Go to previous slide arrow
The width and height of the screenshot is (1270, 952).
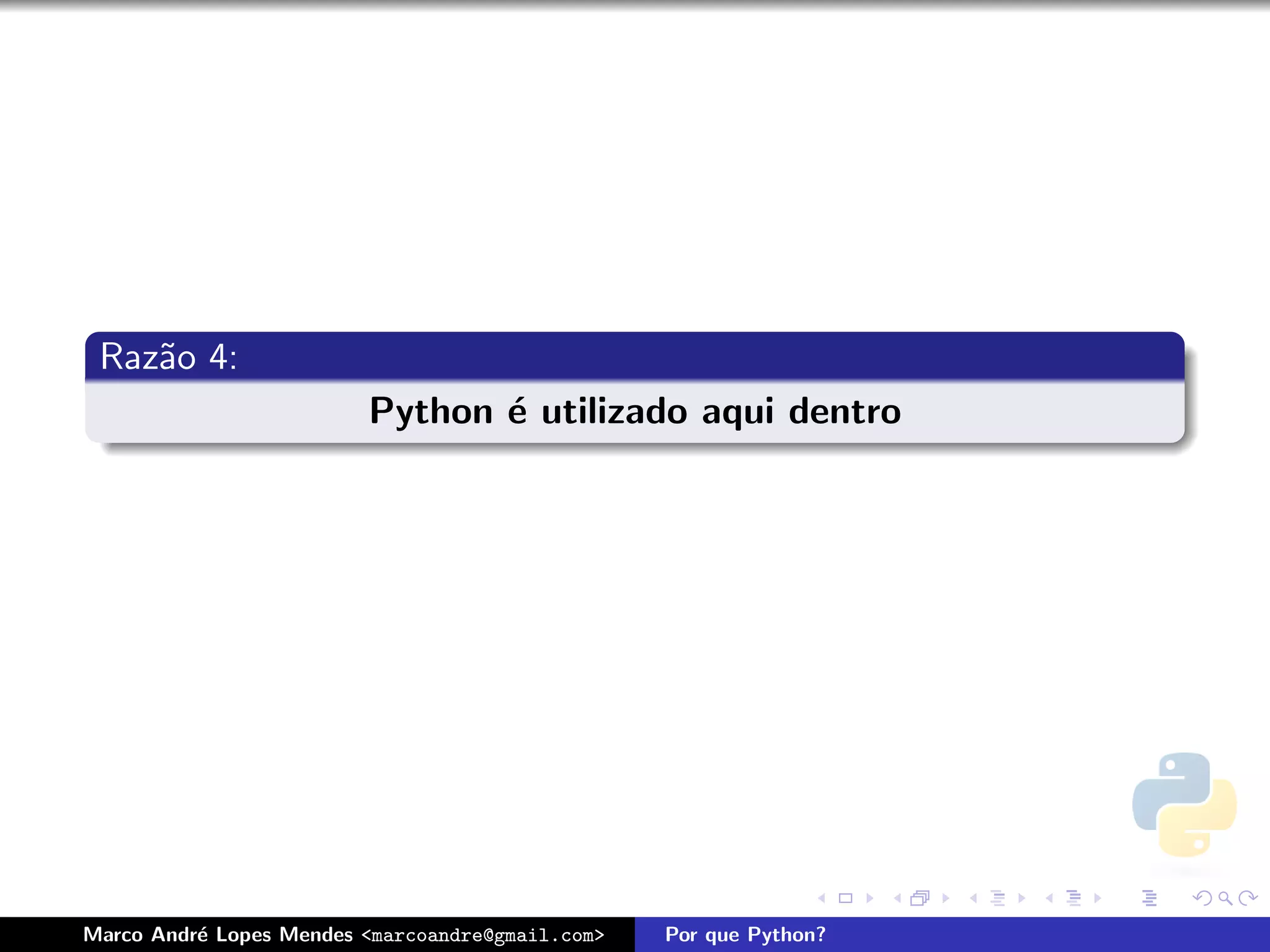click(822, 898)
